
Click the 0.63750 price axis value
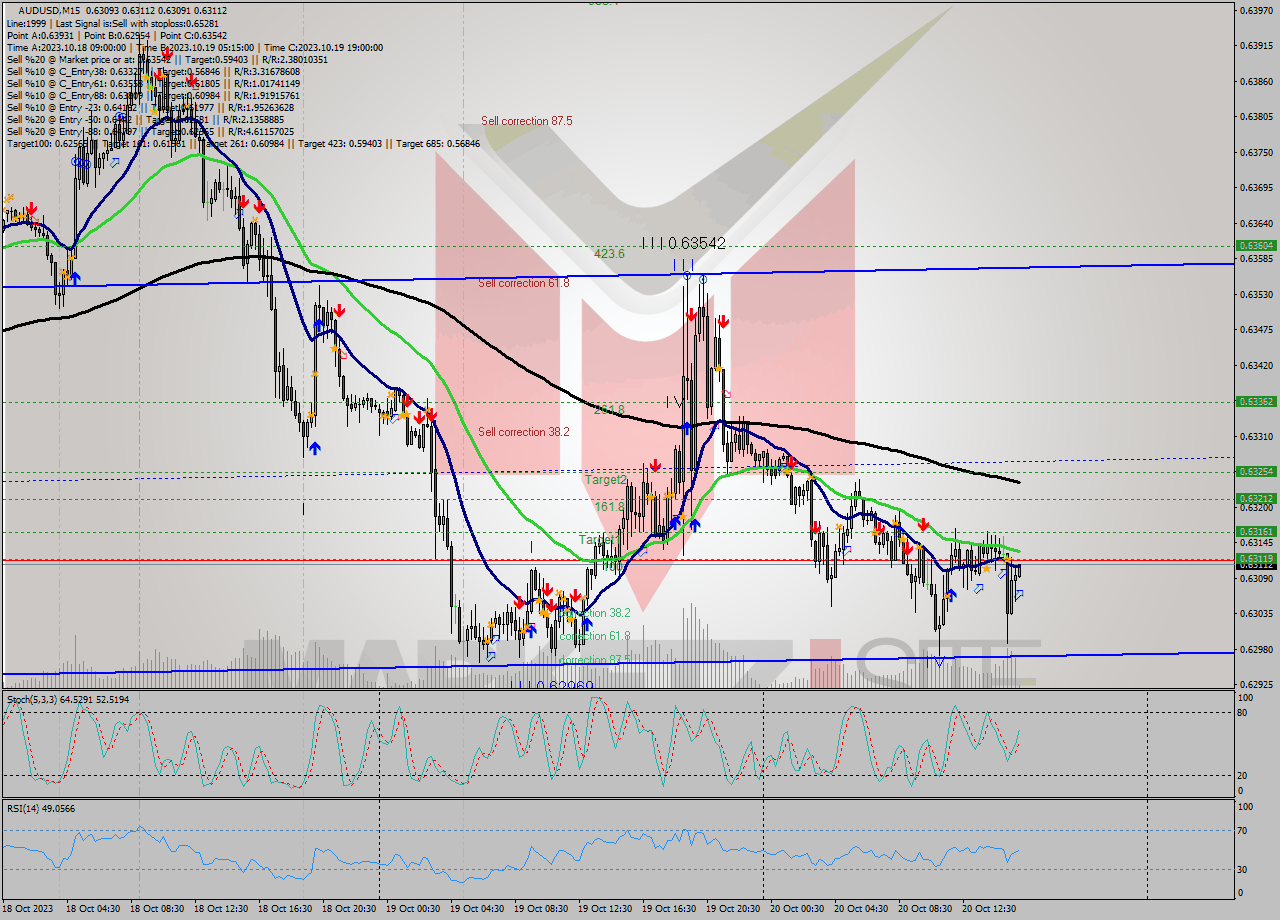coord(1256,152)
